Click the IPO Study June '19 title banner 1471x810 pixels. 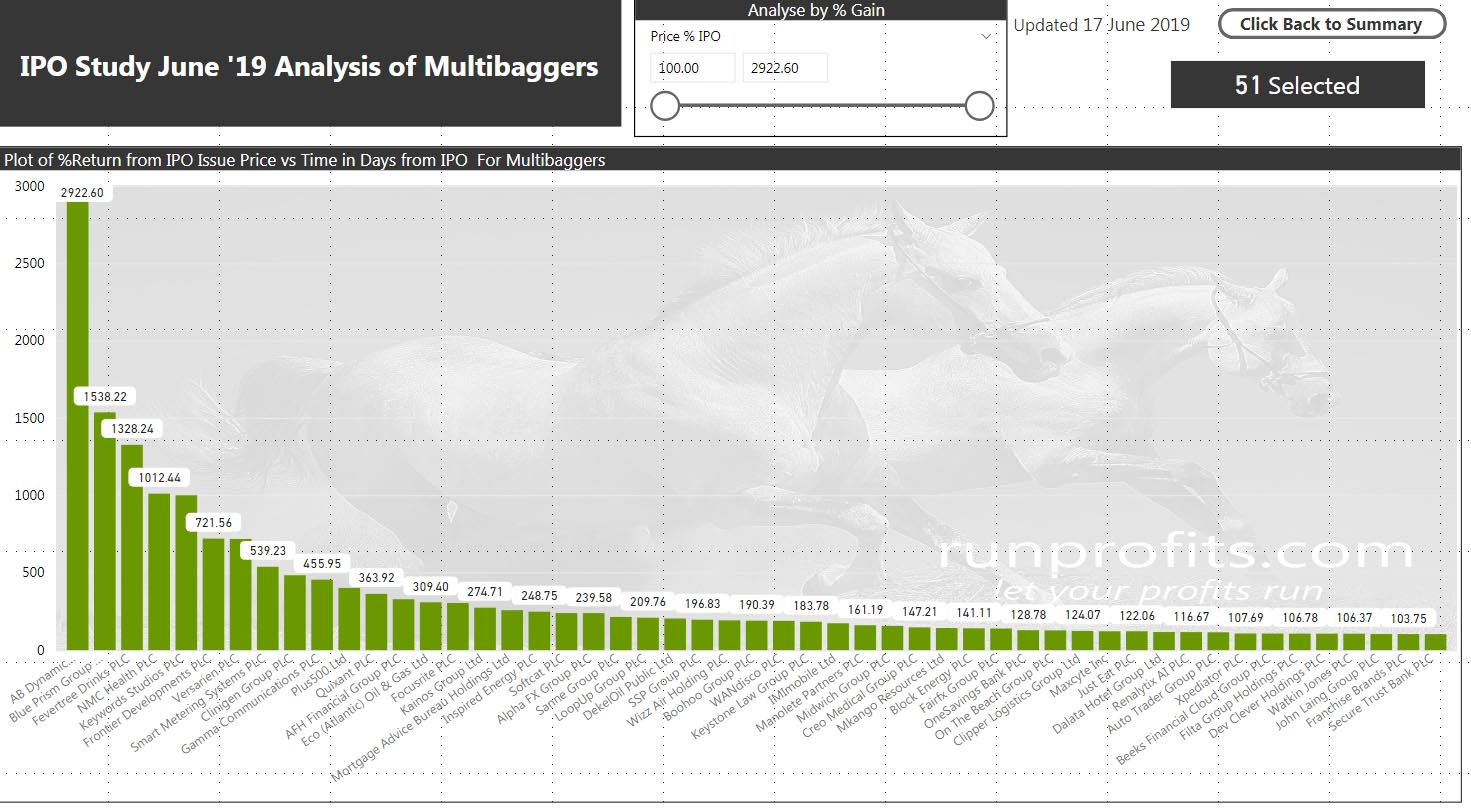tap(309, 67)
